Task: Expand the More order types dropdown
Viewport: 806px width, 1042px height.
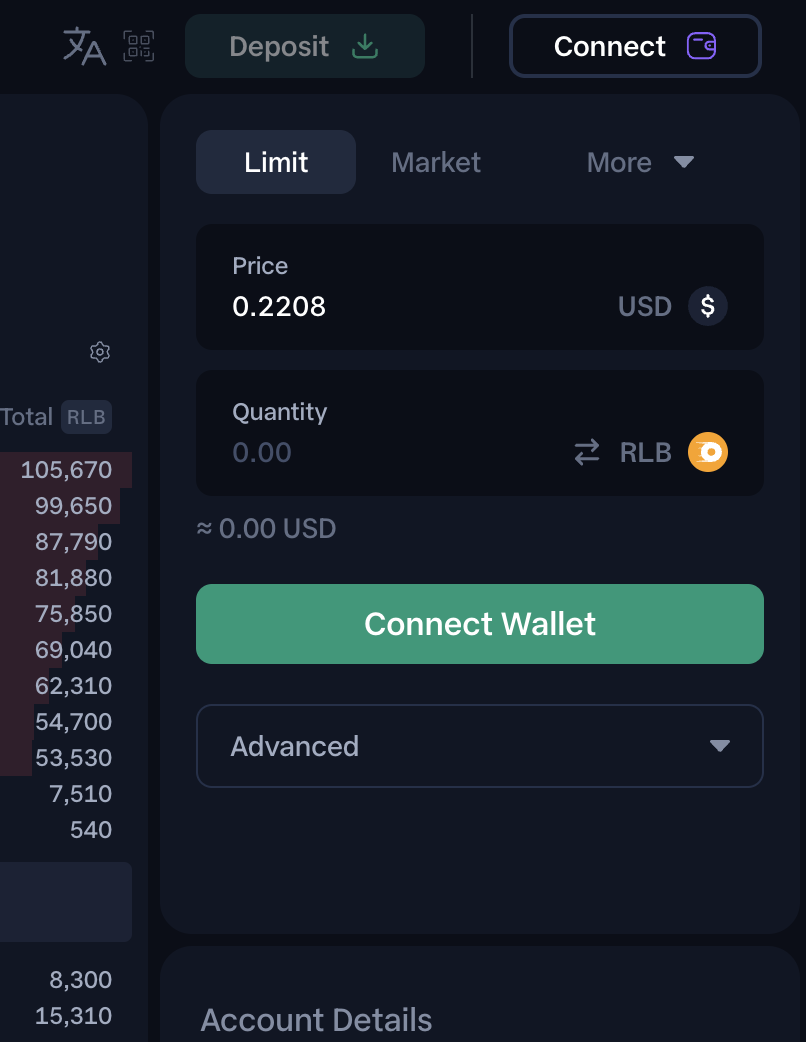Action: 640,162
